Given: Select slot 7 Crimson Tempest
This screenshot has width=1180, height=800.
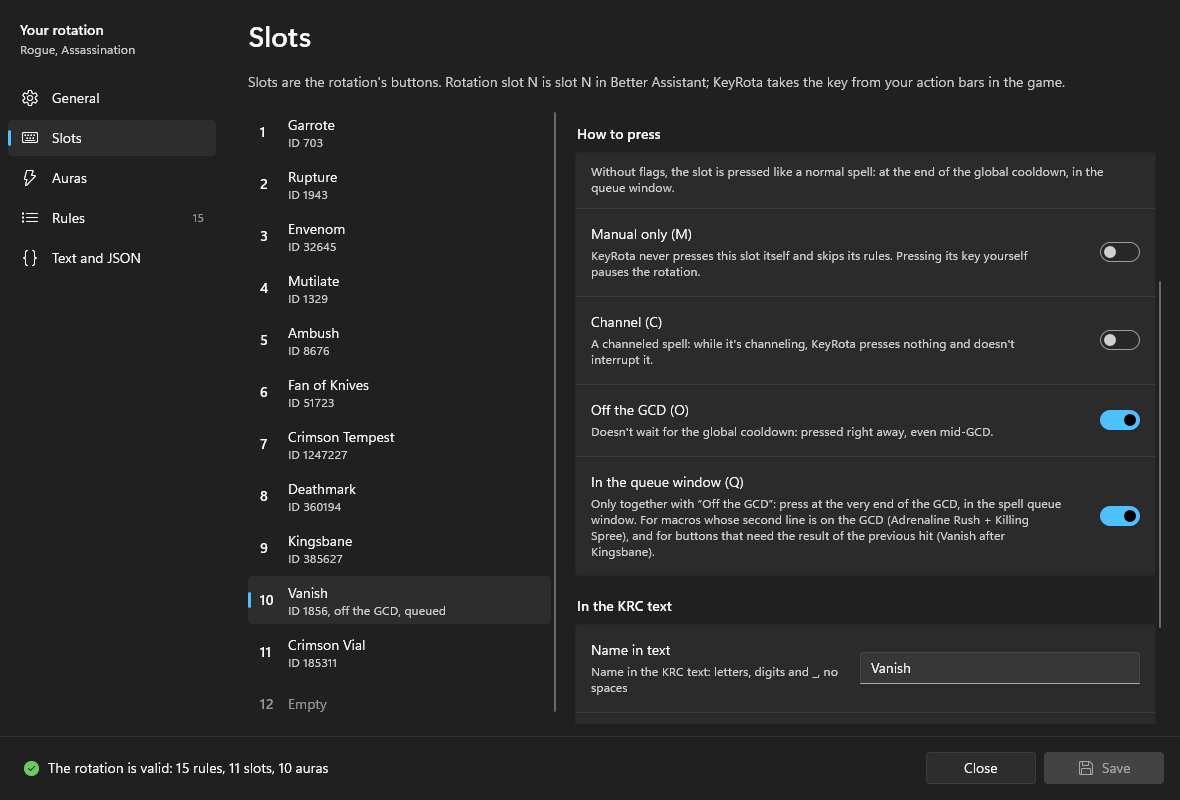Looking at the screenshot, I should [x=400, y=445].
